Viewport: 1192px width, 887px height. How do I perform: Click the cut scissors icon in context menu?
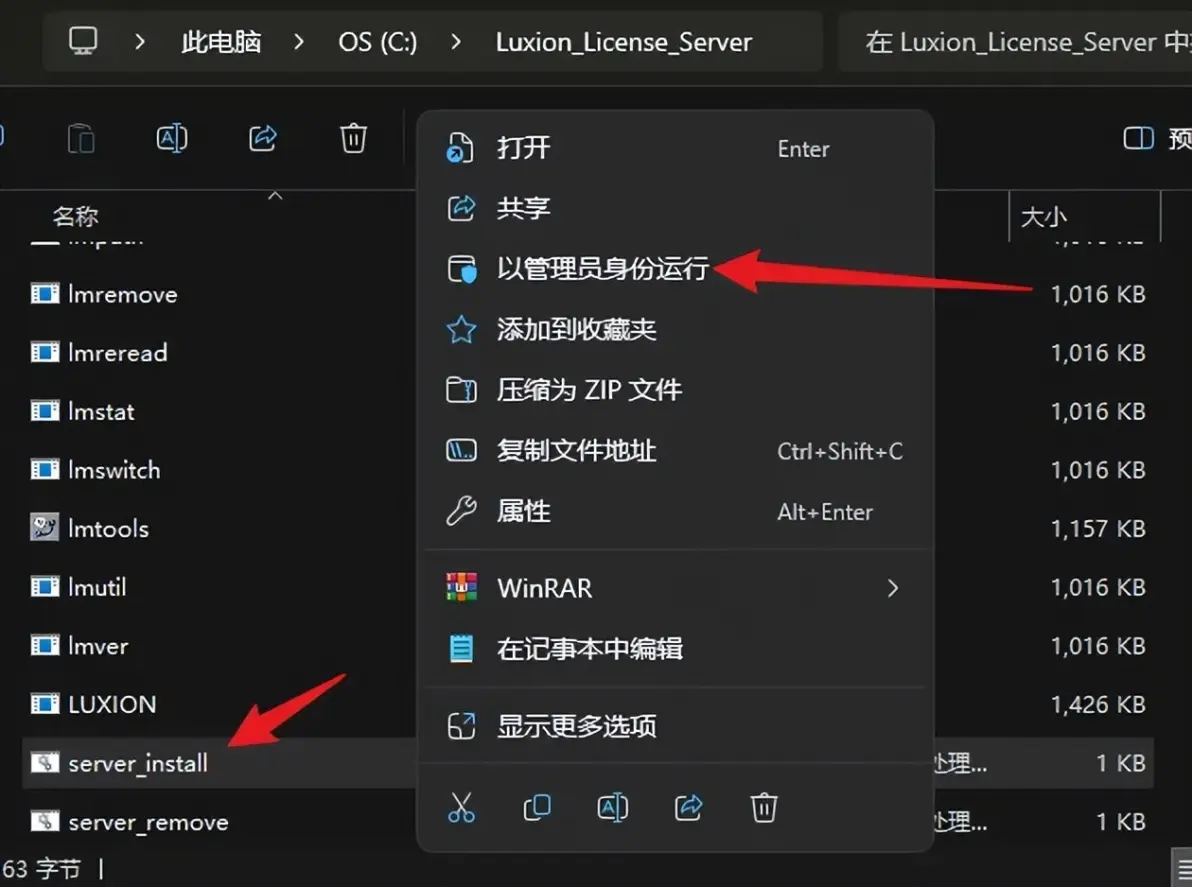461,807
